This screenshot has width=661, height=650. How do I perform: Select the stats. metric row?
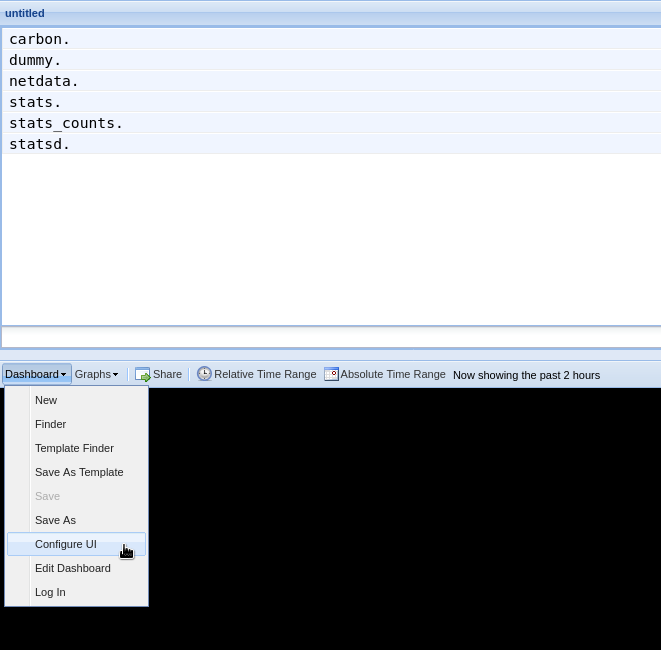[x=331, y=102]
